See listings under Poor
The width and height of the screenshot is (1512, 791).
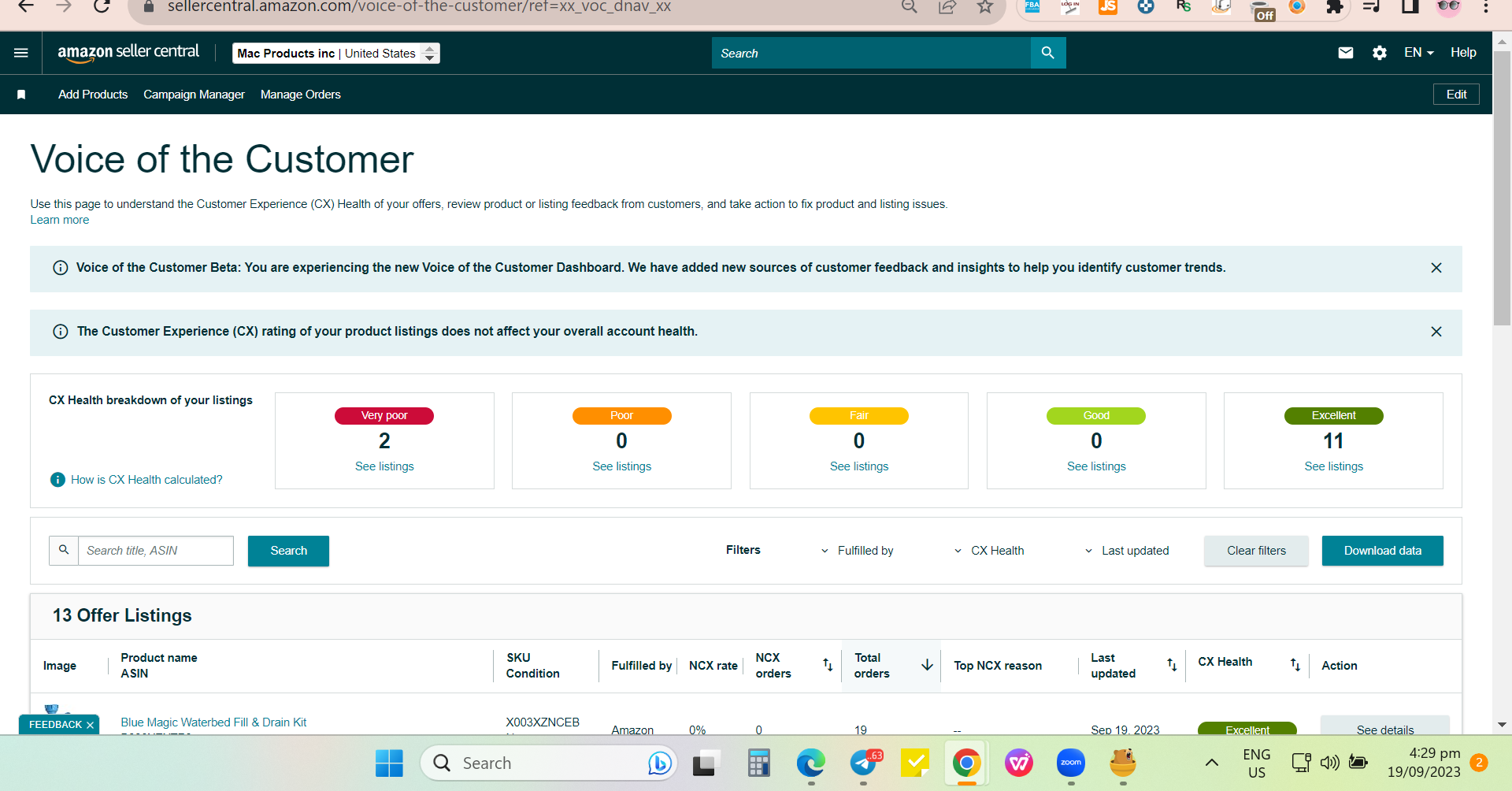point(622,466)
